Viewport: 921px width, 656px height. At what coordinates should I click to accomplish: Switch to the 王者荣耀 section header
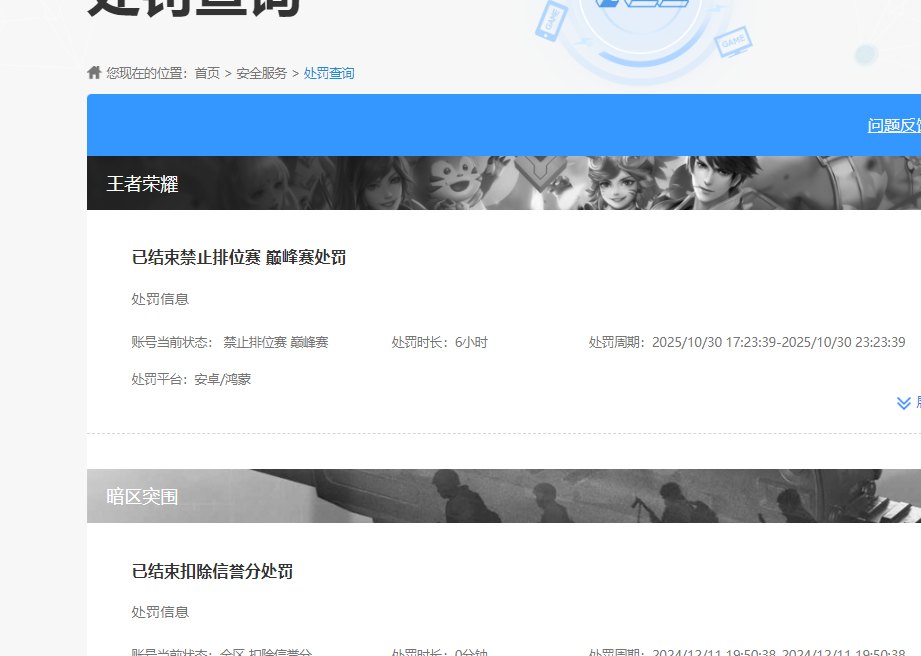point(143,183)
